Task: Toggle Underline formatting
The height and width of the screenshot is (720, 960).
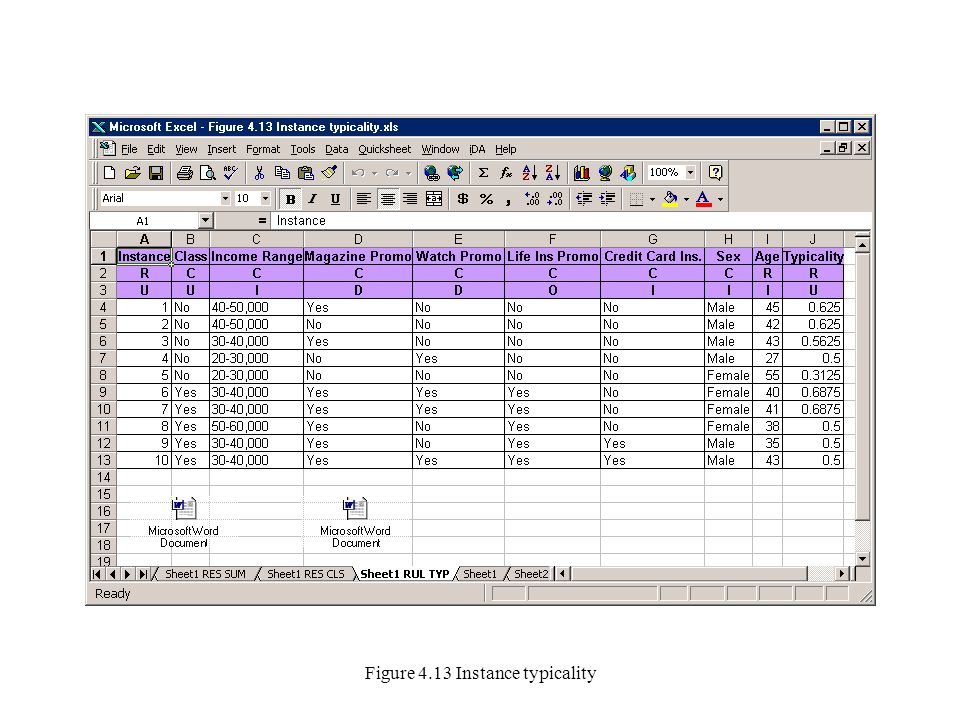Action: tap(336, 199)
